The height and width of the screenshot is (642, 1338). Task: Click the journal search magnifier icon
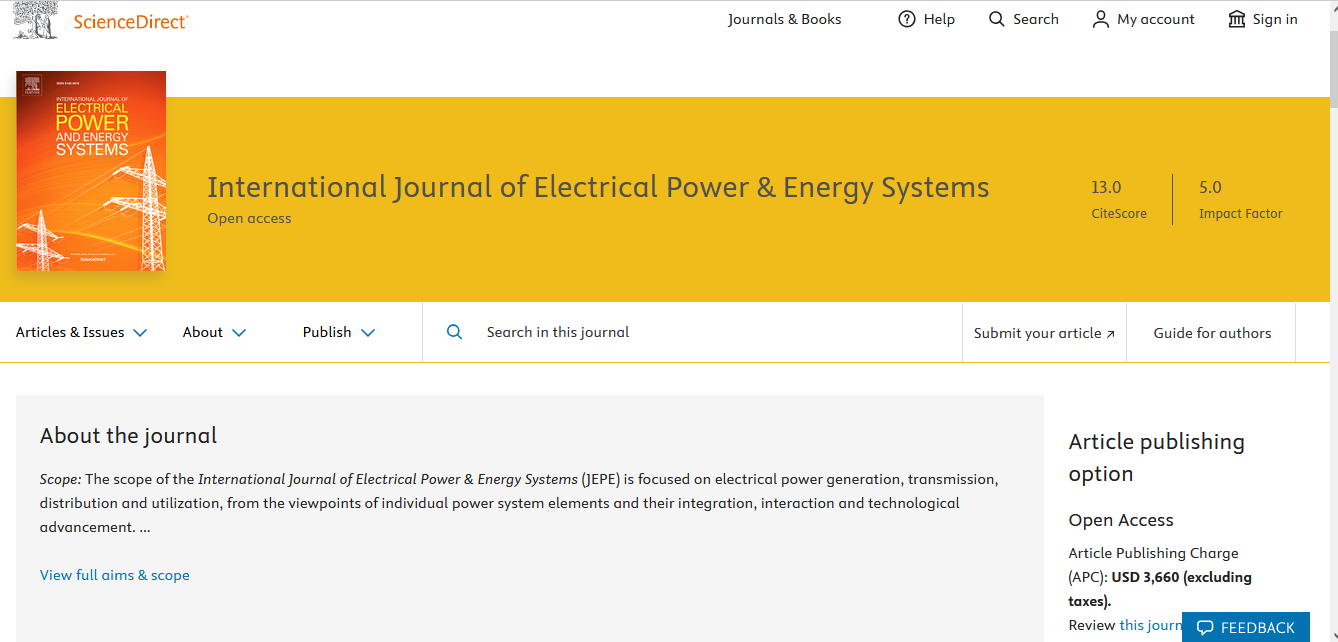(x=454, y=332)
